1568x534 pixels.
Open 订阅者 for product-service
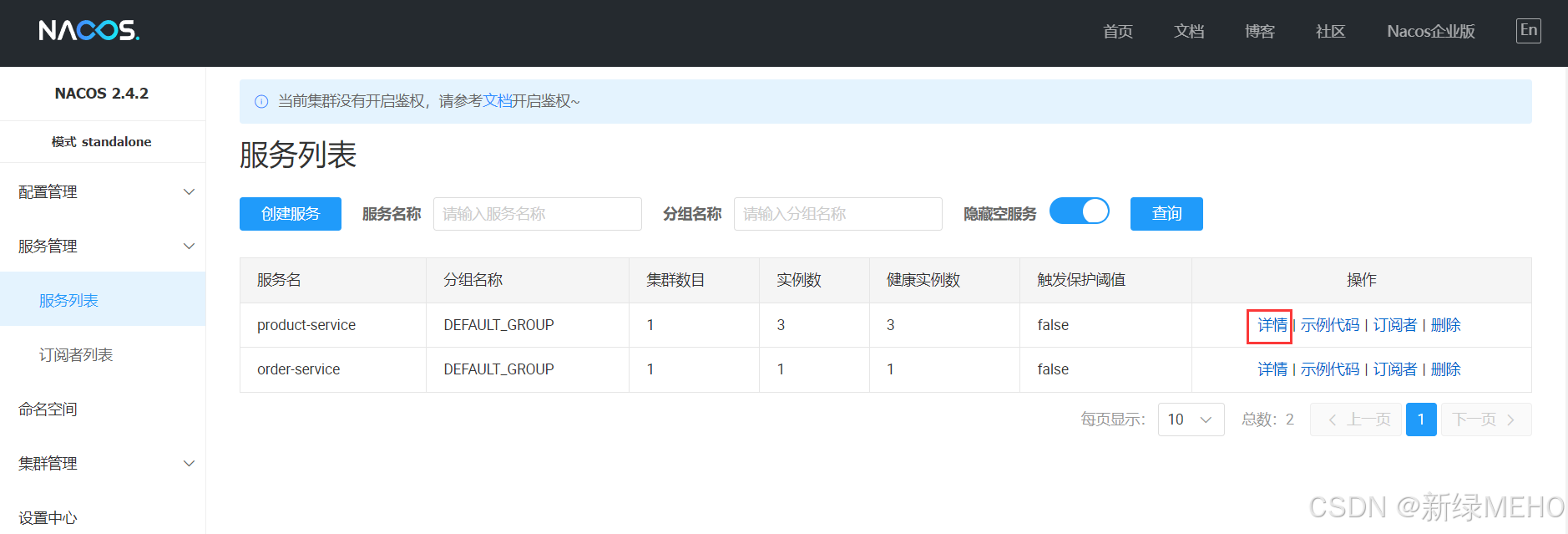(1394, 325)
